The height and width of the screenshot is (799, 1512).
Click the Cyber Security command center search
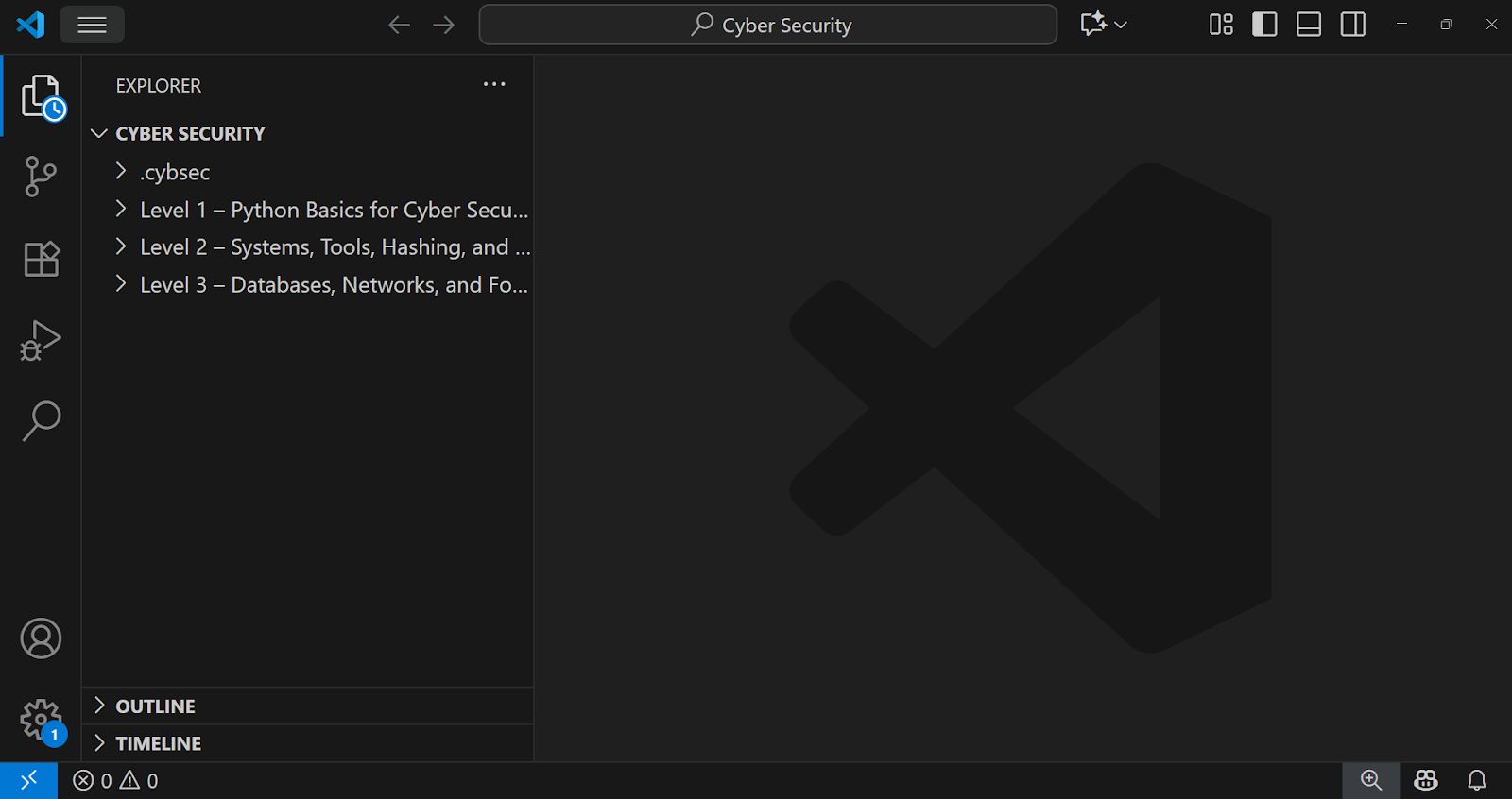coord(767,25)
